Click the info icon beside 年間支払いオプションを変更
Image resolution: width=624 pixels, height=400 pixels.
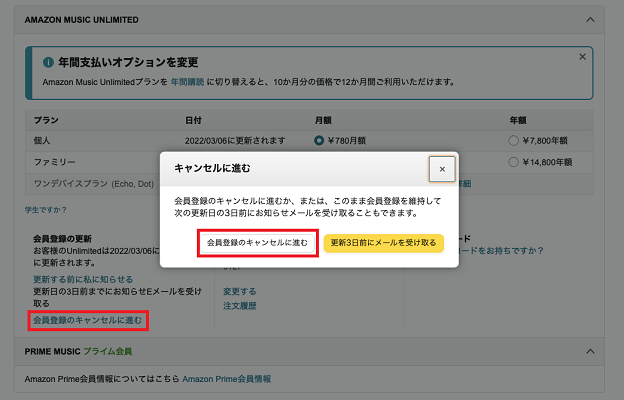[x=48, y=62]
